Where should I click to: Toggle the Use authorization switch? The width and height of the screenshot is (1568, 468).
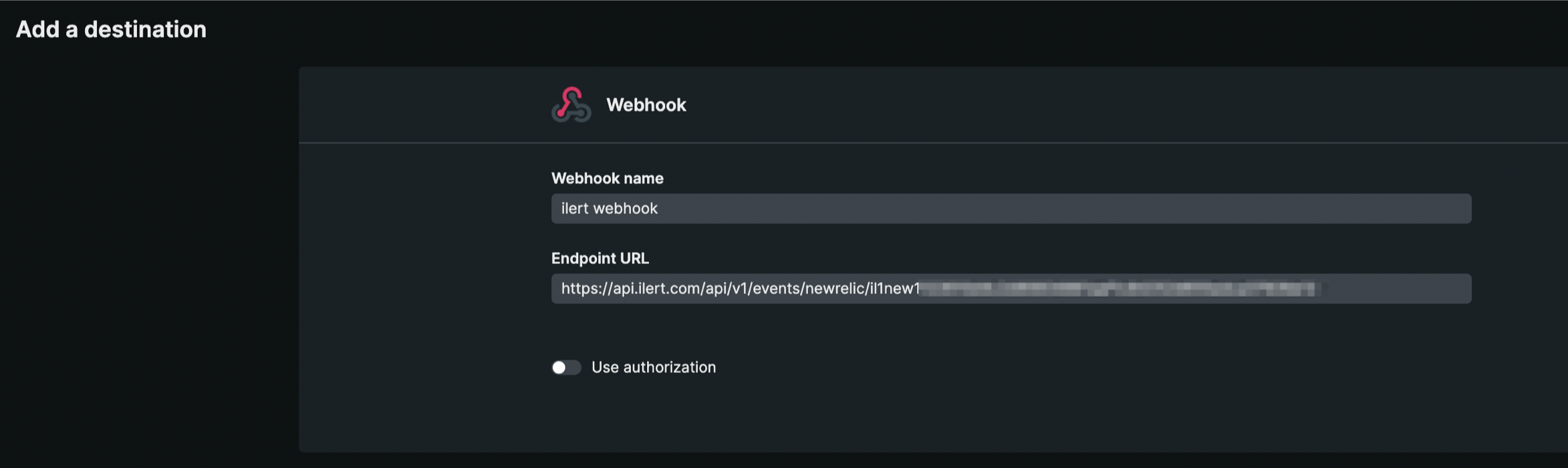point(565,368)
